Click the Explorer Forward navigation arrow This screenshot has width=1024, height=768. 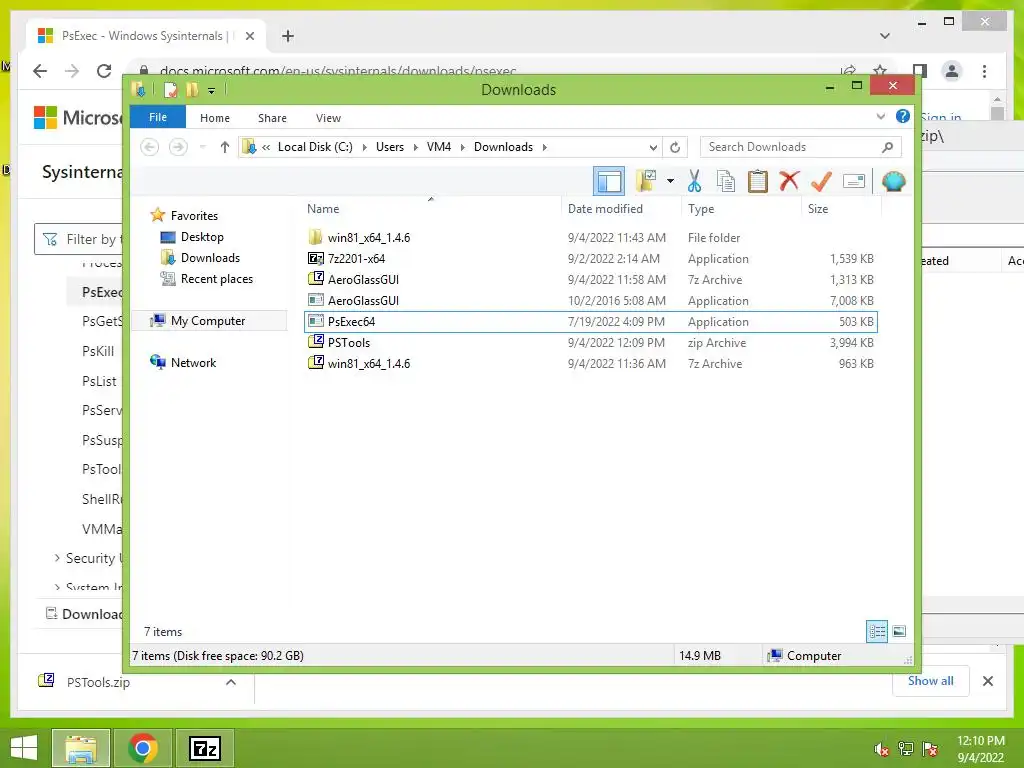(178, 147)
